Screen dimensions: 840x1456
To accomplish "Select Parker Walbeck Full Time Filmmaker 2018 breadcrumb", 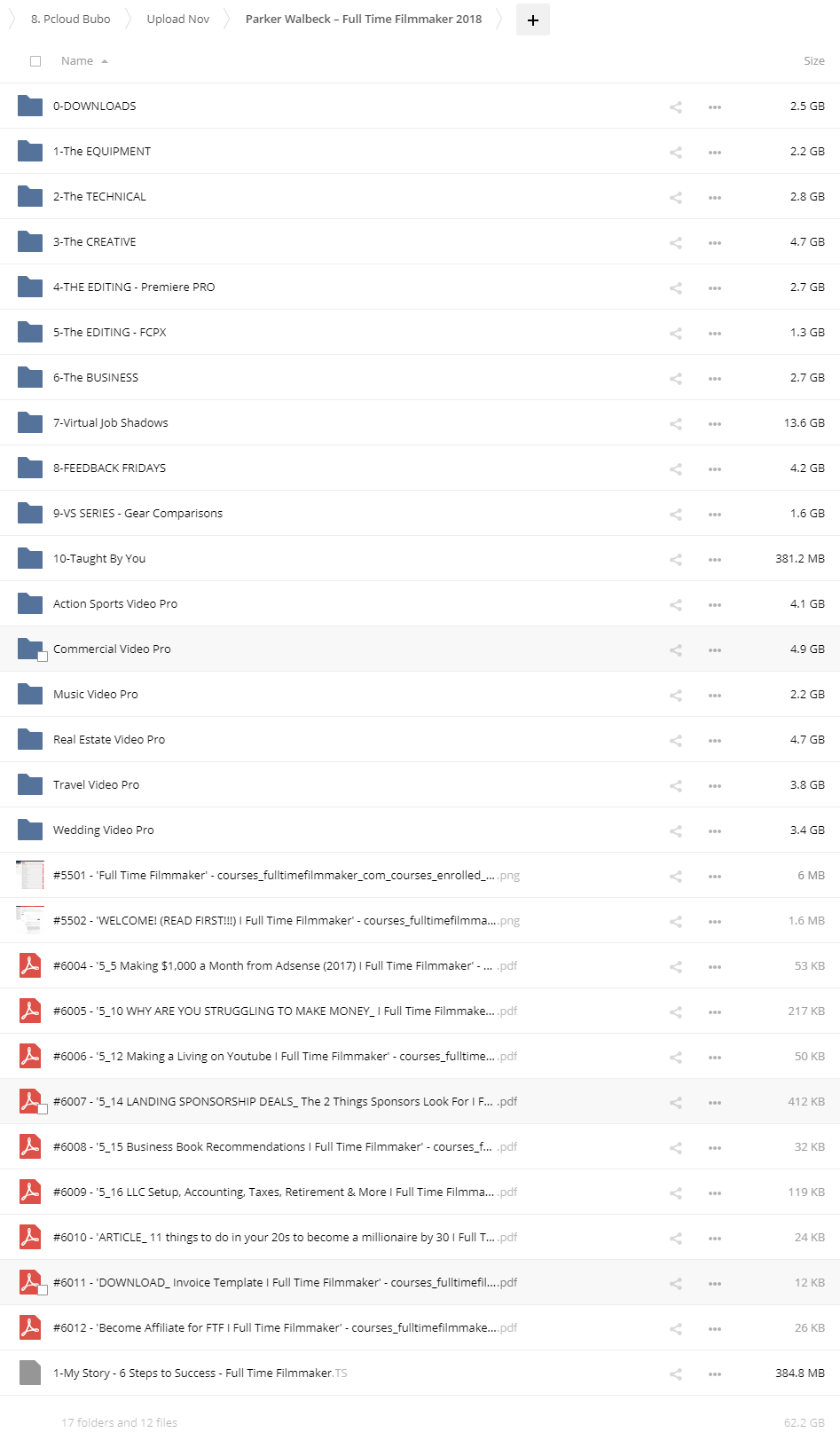I will [x=364, y=19].
